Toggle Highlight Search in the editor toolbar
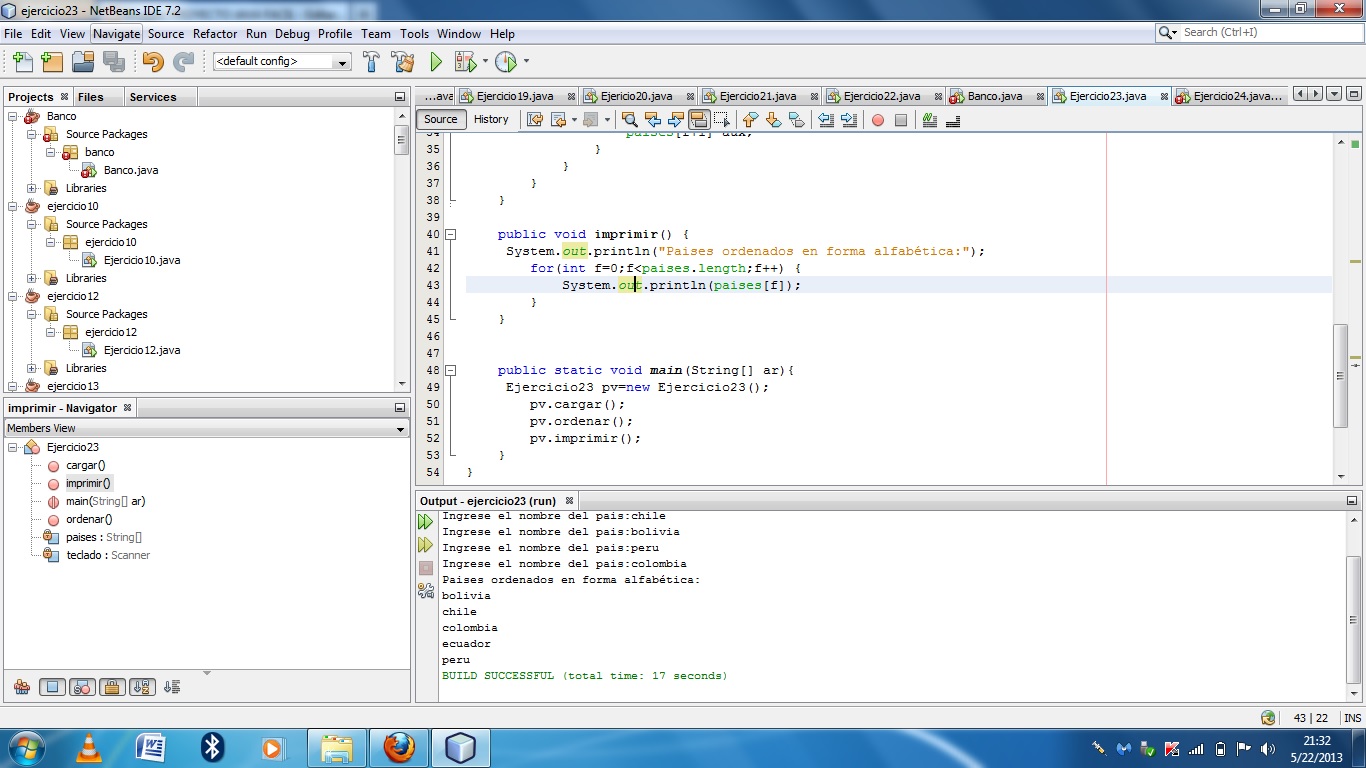Viewport: 1366px width, 768px height. 700,120
